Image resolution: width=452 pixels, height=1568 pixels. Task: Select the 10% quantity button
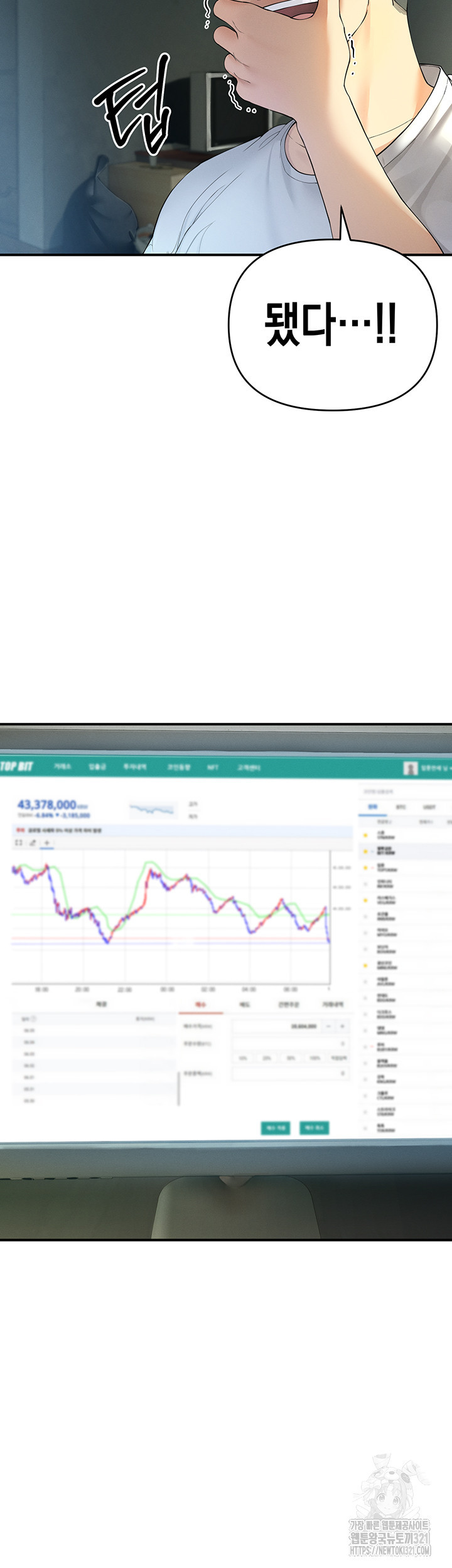tap(243, 1058)
